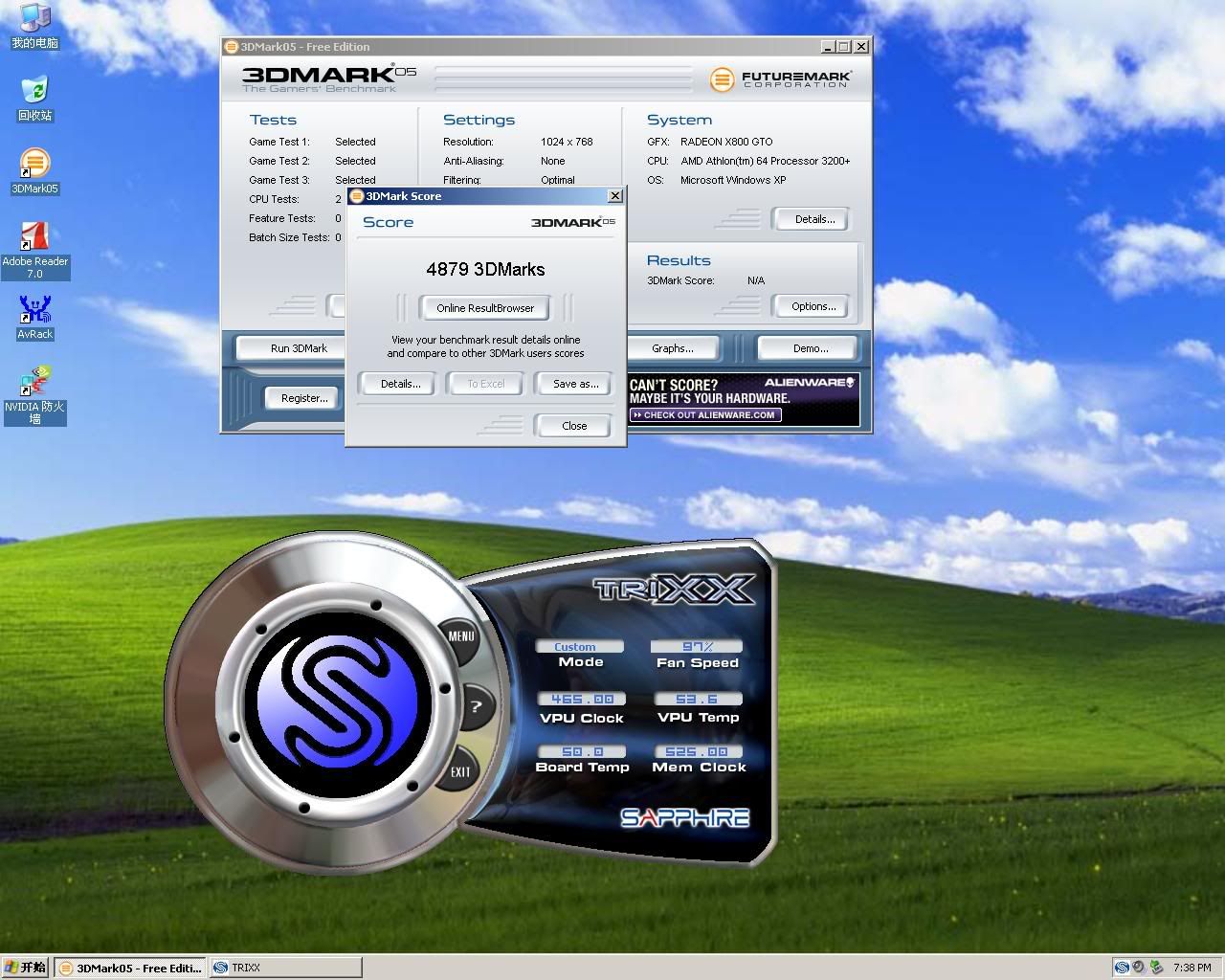Click the Run 3DMark button
This screenshot has width=1225, height=980.
coord(299,348)
